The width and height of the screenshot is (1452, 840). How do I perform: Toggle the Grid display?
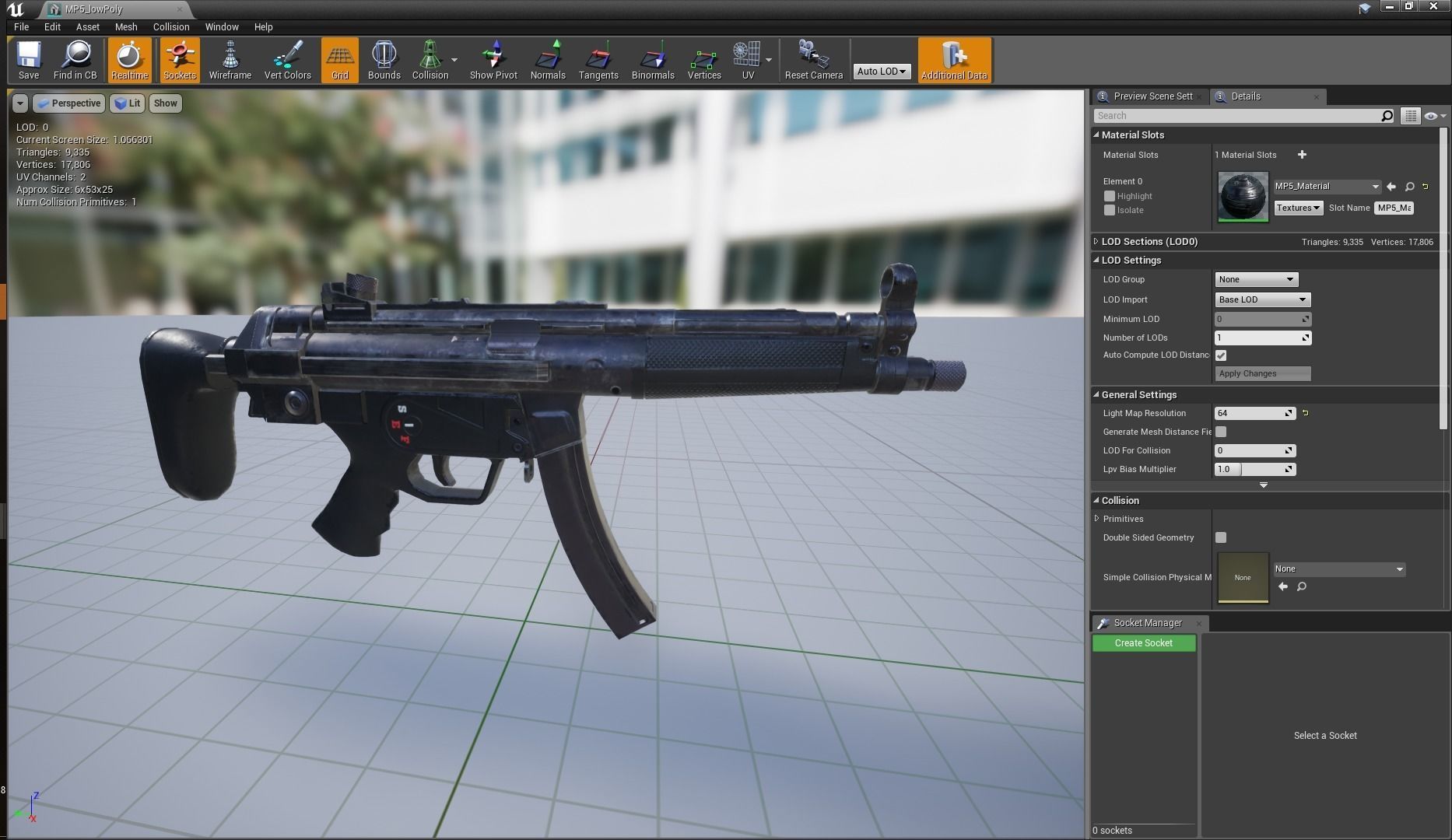(340, 60)
